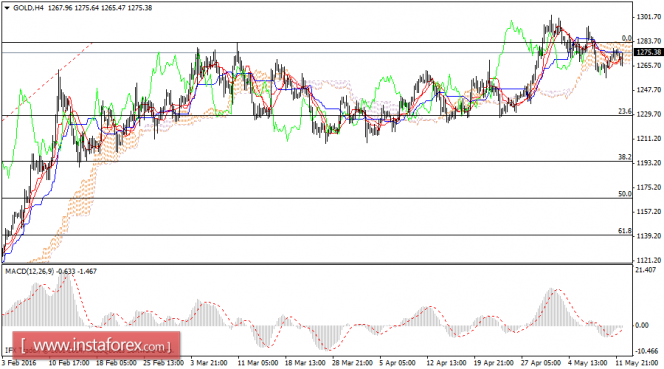Select the 61.8 Fibonacci level label
664x369 pixels.
coord(625,231)
